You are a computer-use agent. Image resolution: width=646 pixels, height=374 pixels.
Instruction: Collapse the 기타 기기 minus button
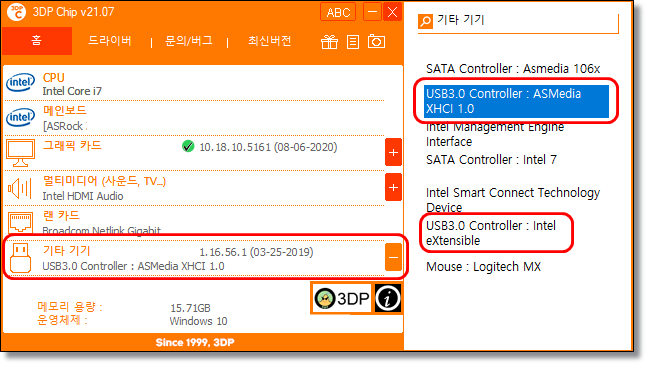[393, 257]
